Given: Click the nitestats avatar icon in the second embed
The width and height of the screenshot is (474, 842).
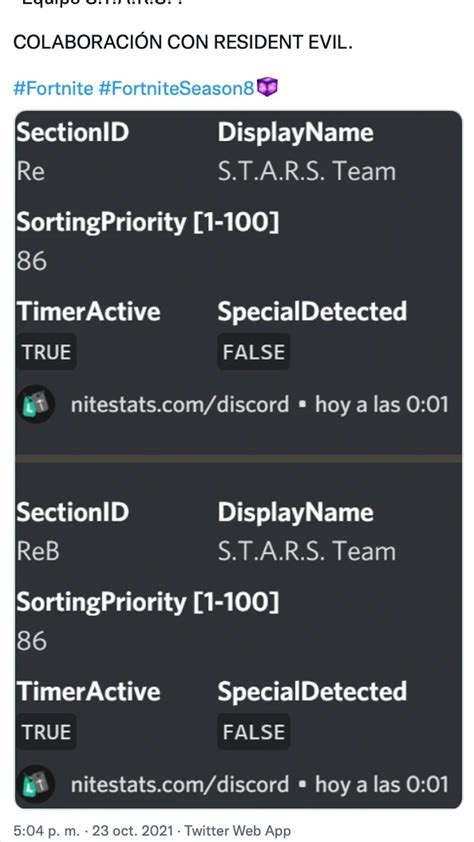Looking at the screenshot, I should tap(35, 785).
